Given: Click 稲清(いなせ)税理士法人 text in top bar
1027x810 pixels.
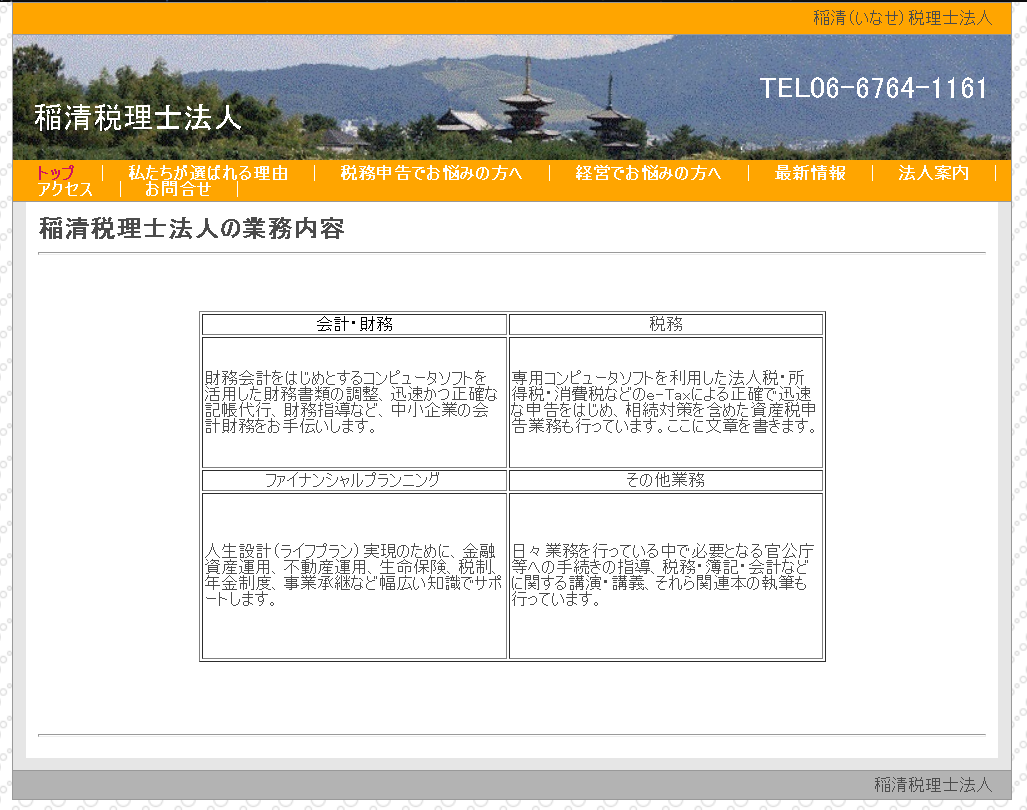Looking at the screenshot, I should click(x=901, y=18).
